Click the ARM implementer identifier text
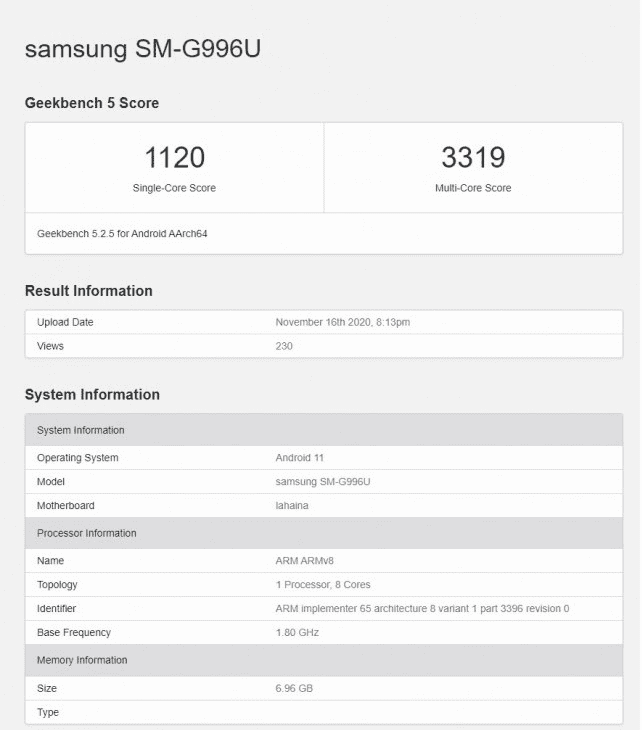642x730 pixels. [422, 609]
